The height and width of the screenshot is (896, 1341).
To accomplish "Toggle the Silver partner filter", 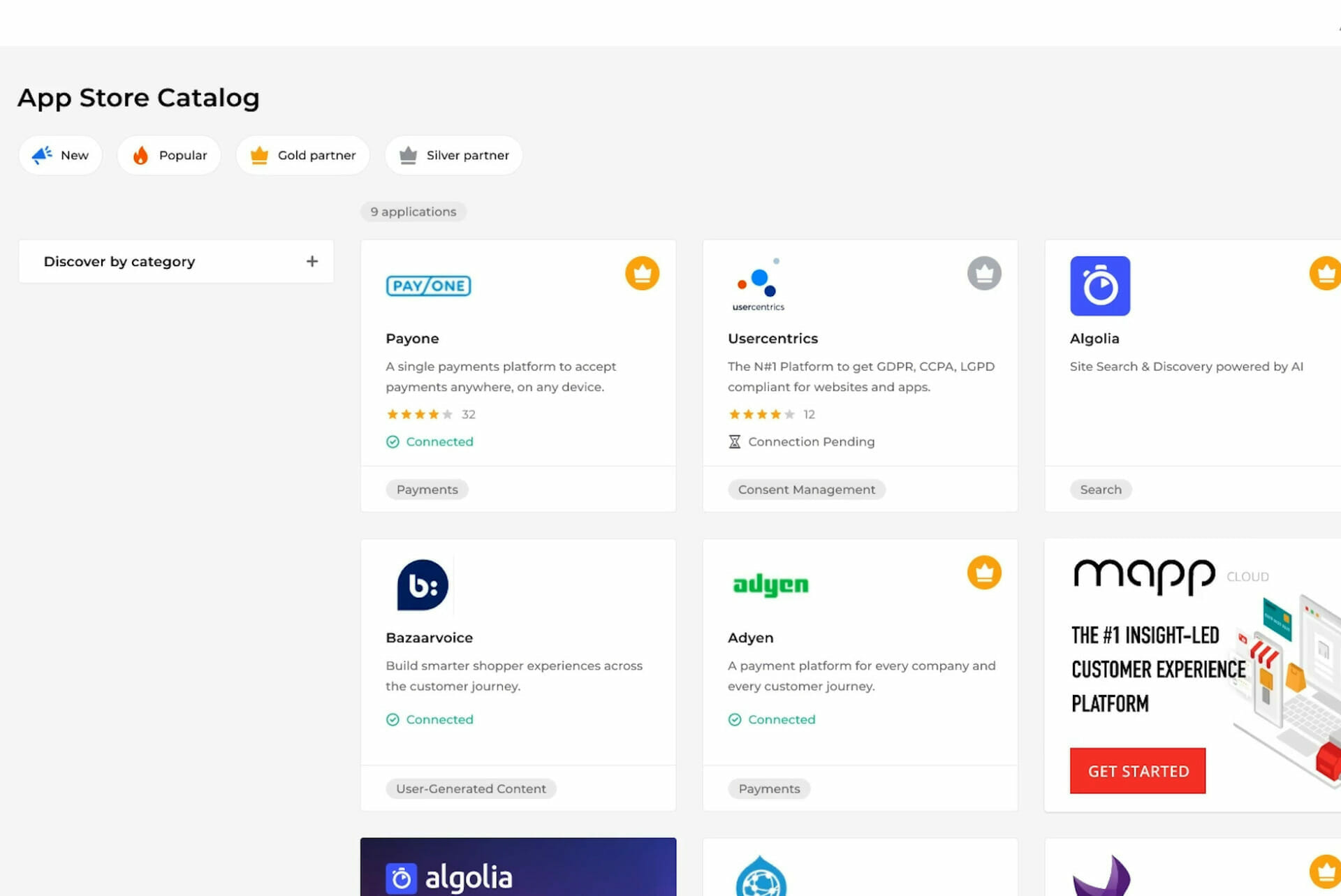I will [453, 155].
